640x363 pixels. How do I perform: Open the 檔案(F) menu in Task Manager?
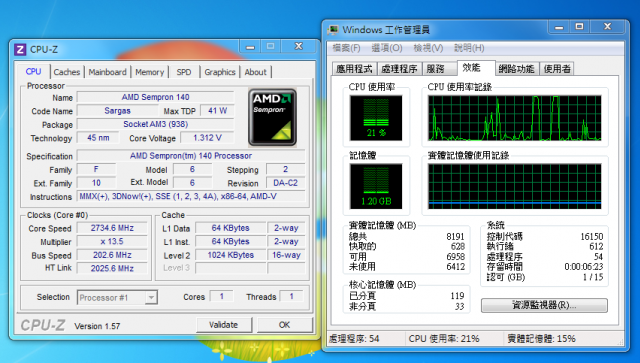coord(346,48)
